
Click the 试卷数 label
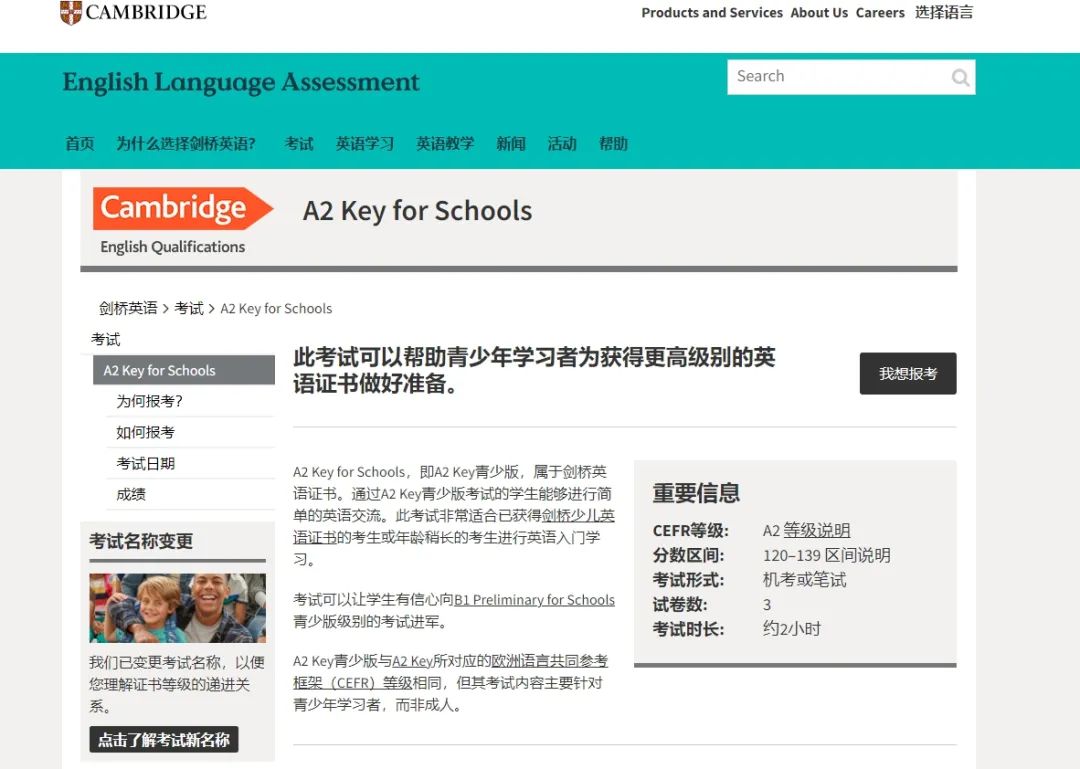(x=680, y=604)
